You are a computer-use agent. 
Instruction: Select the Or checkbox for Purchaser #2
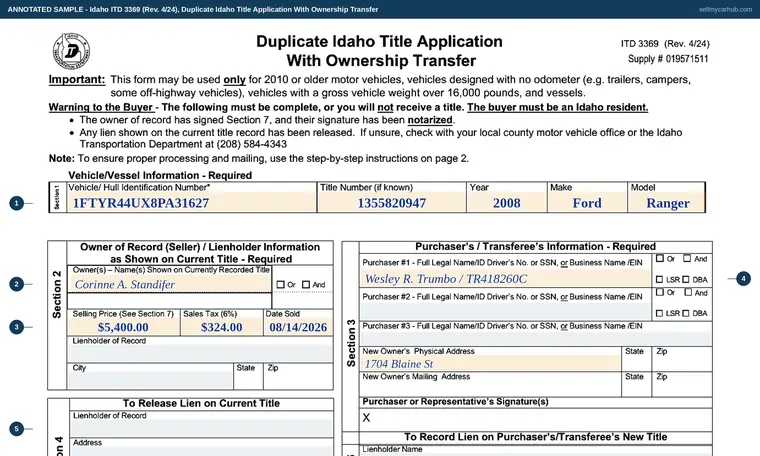660,293
